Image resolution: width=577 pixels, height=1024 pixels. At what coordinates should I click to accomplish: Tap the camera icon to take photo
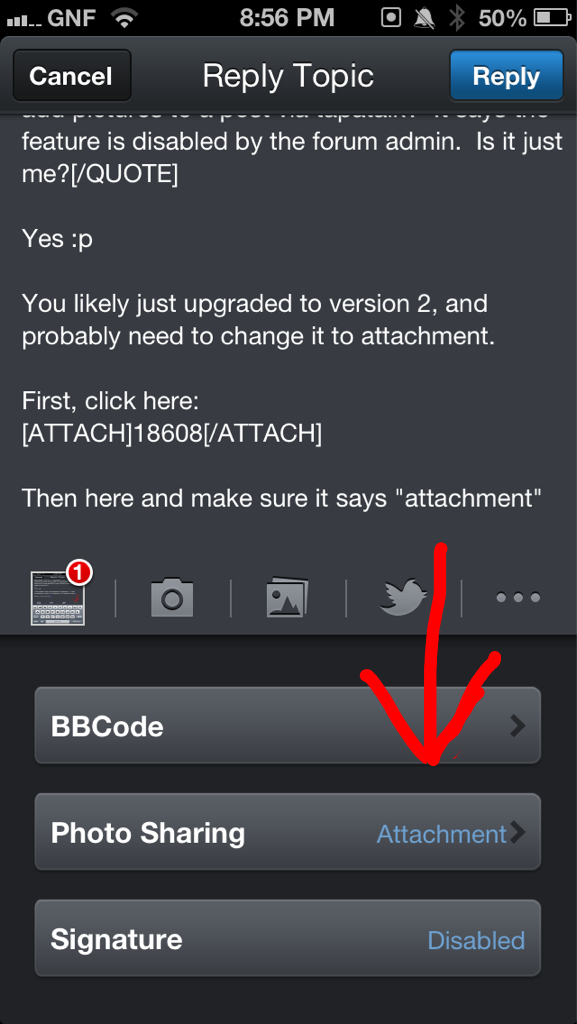click(172, 596)
